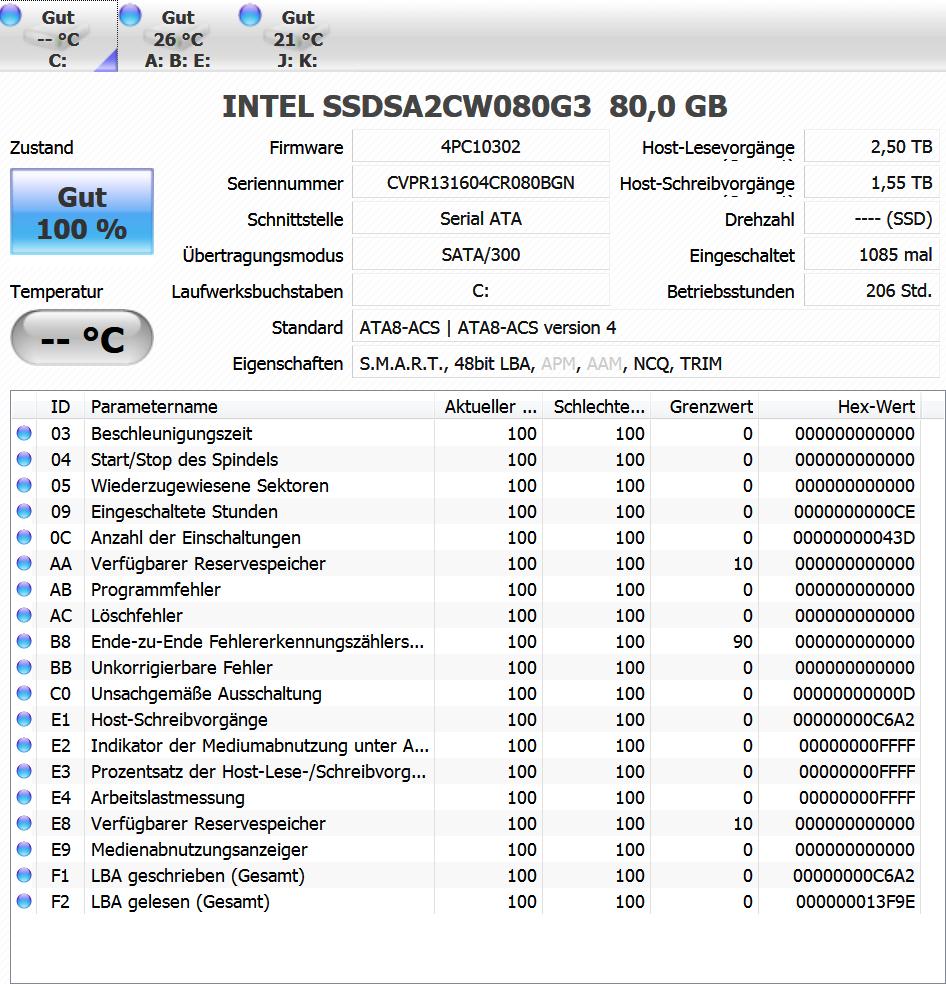Select the LBA gelesen (Gesamt) parameter name

point(180,902)
